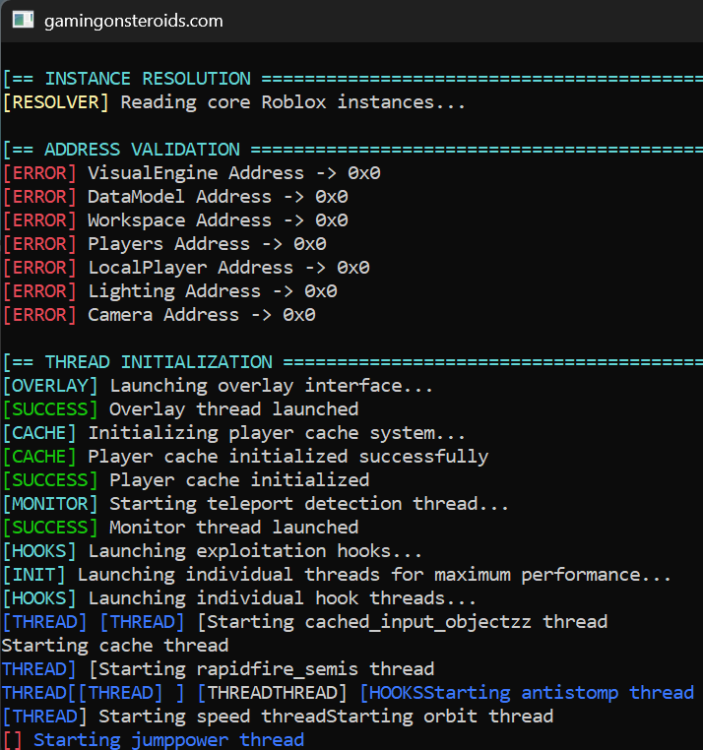Click the MONITOR teleport detection line

pyautogui.click(x=256, y=504)
